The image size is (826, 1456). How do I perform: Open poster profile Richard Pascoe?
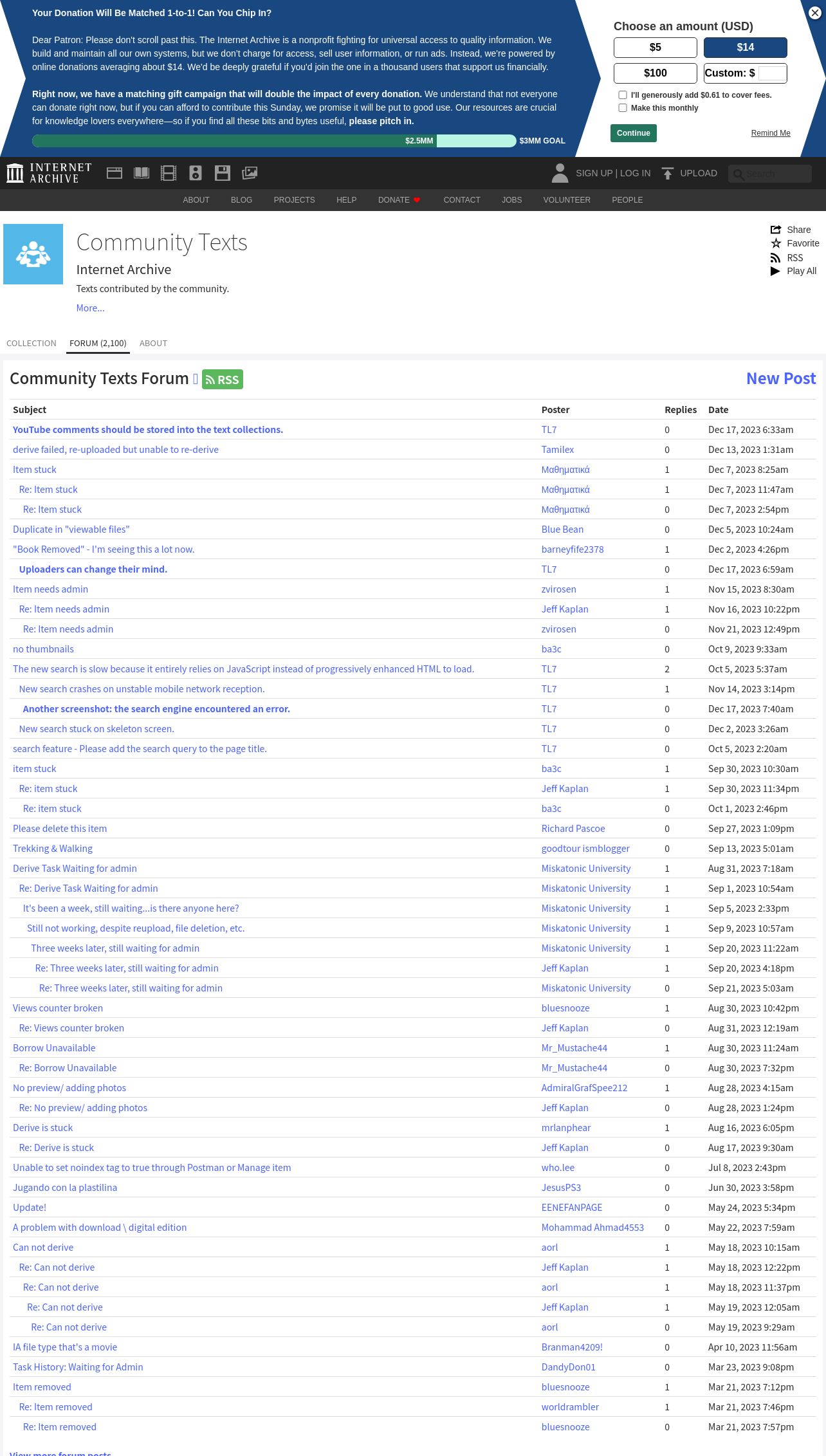tap(573, 829)
